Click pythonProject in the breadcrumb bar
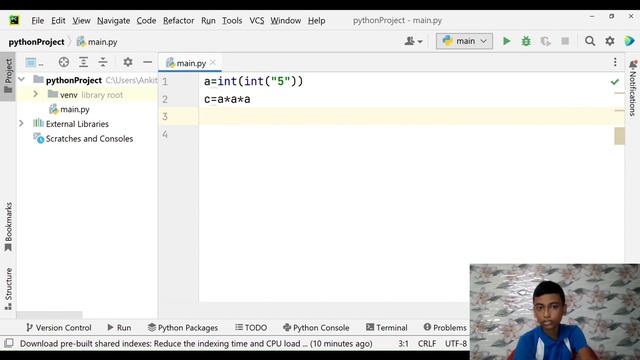 (x=36, y=42)
